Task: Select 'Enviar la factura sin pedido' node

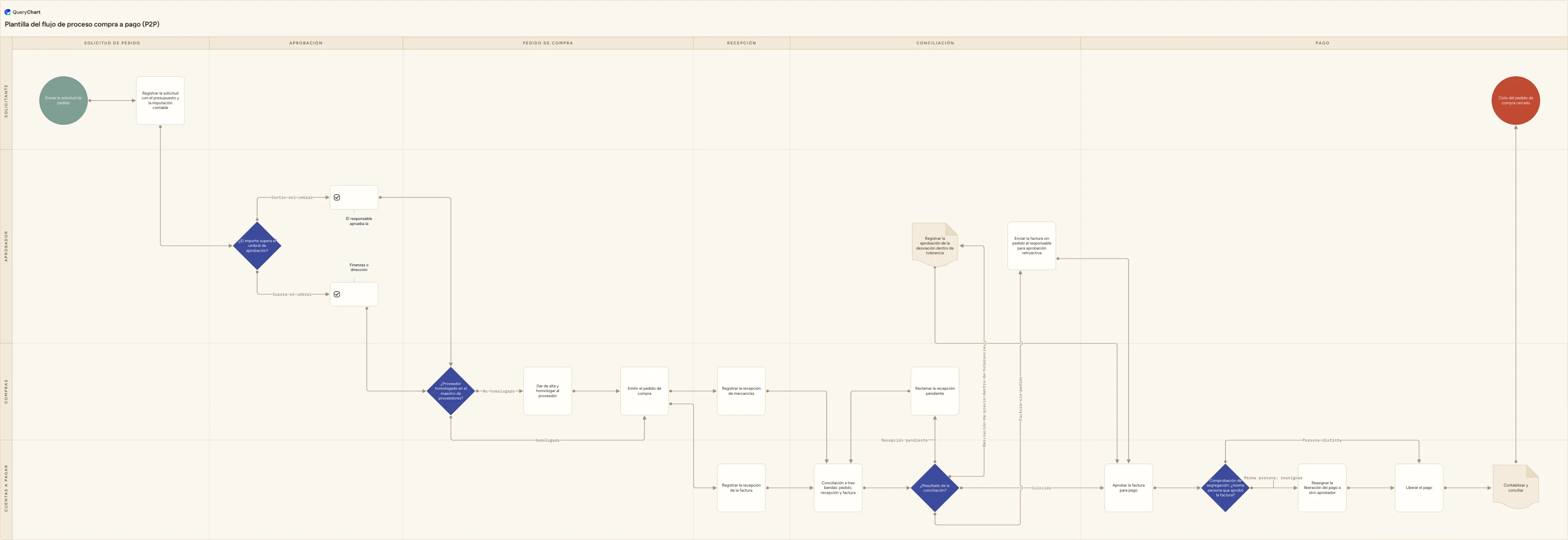Action: 1031,246
